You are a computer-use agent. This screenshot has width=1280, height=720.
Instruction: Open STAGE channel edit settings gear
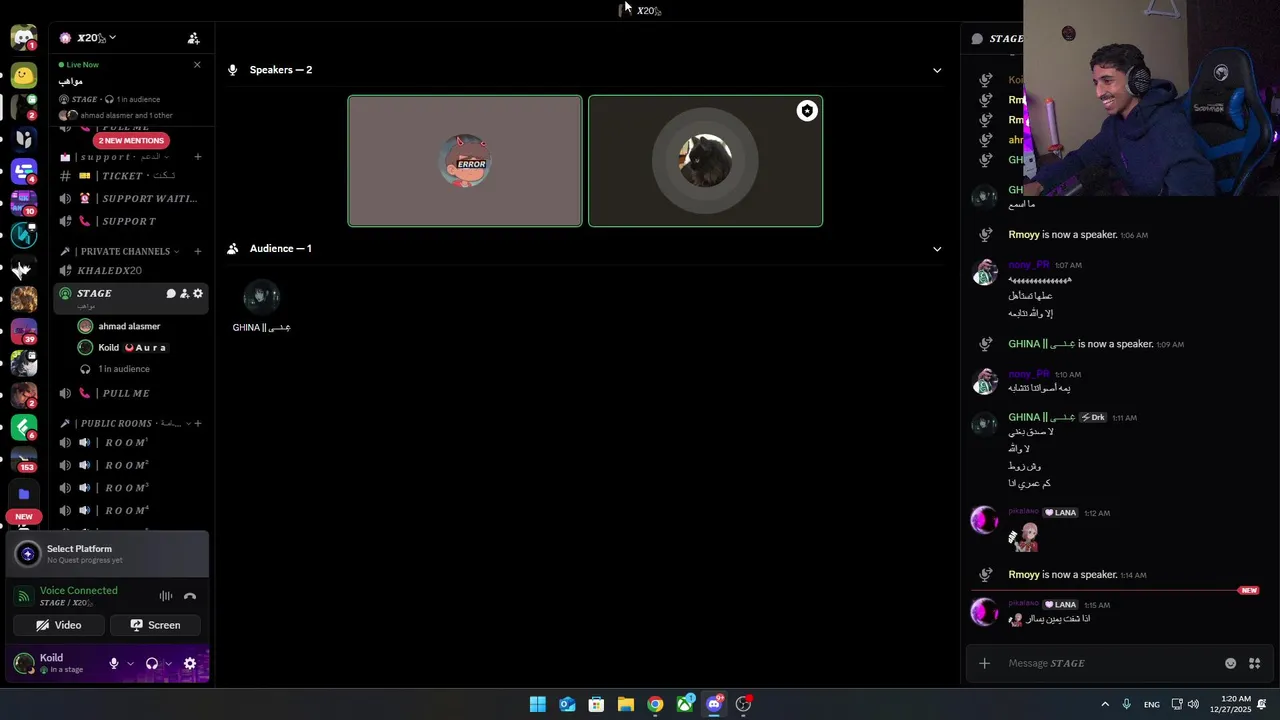pos(198,294)
